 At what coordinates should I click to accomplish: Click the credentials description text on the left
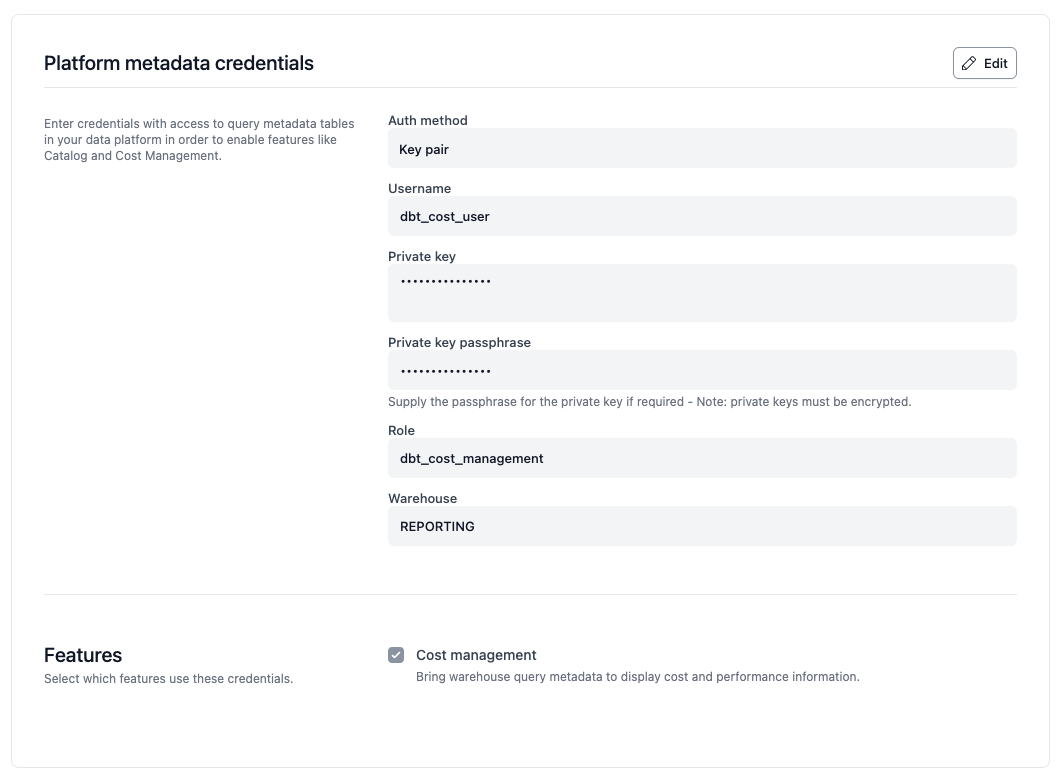point(198,137)
